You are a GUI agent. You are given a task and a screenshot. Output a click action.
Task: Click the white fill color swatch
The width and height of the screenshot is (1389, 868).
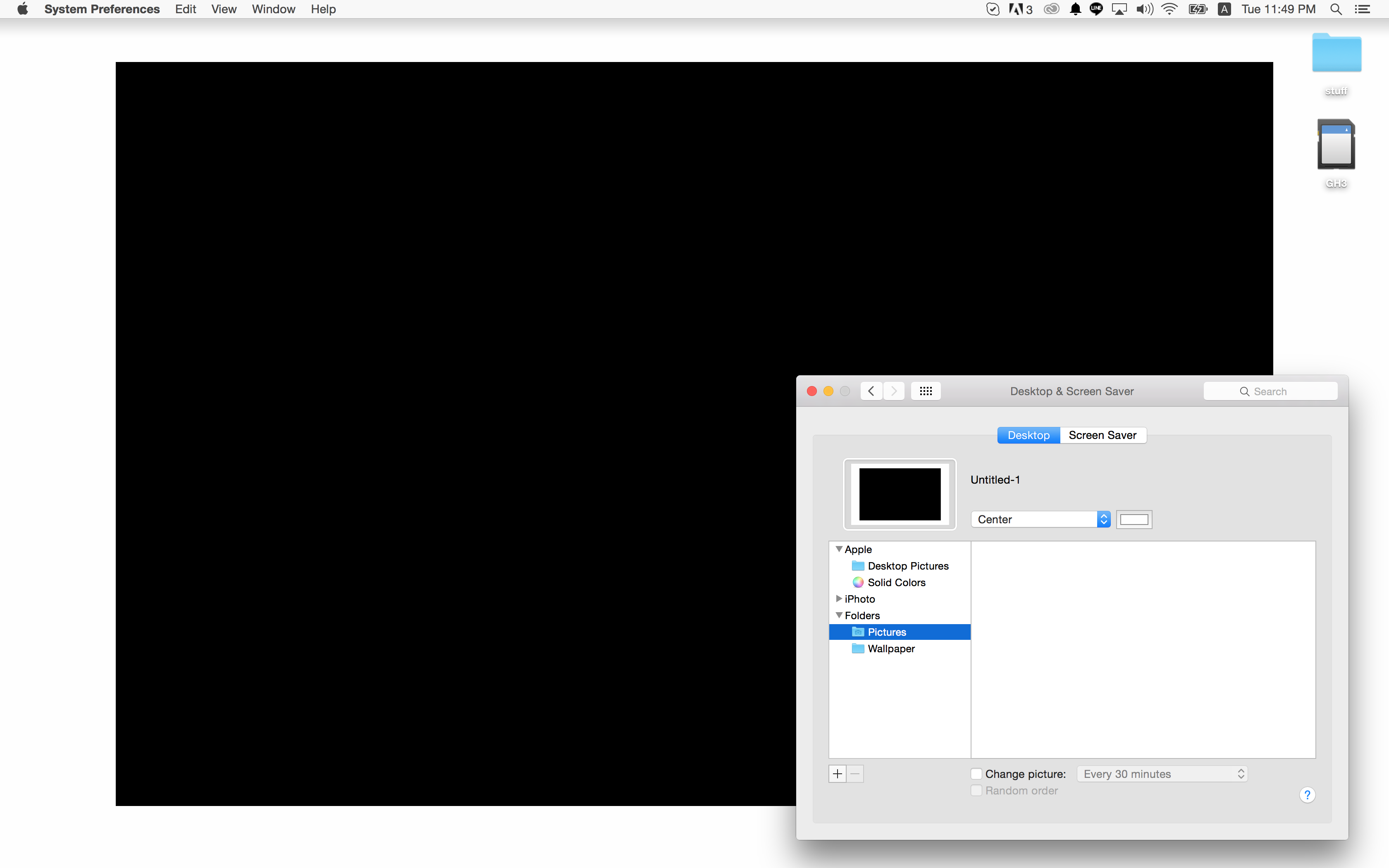click(1134, 519)
